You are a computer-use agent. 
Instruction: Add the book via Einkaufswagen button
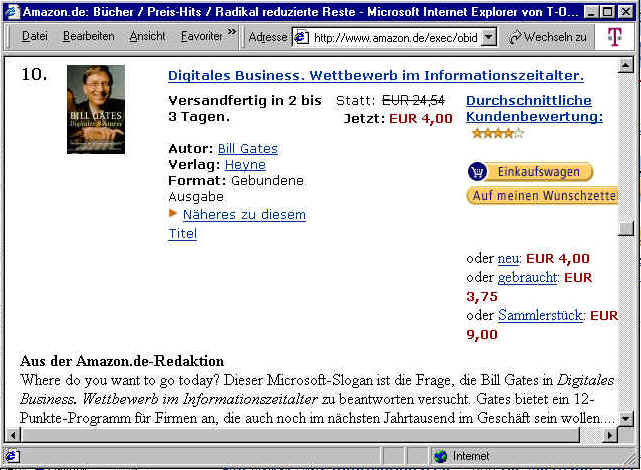point(530,172)
